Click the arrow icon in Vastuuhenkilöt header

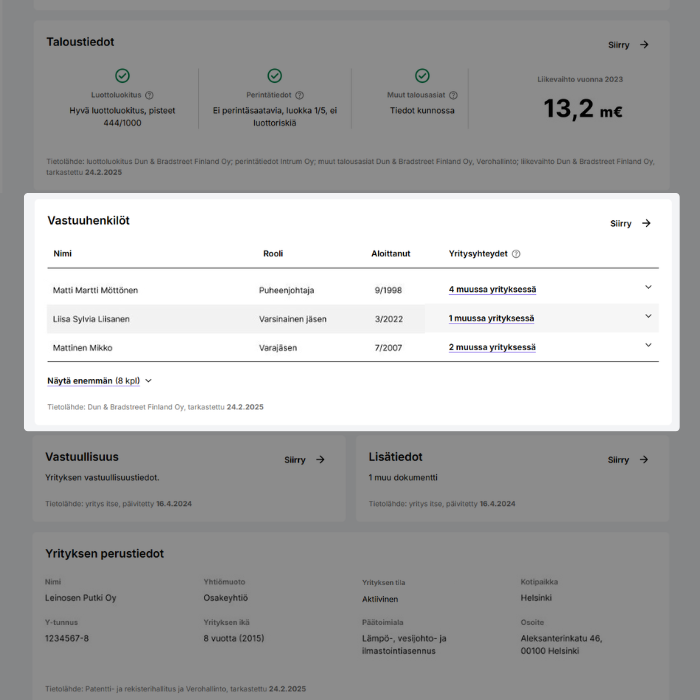point(646,223)
